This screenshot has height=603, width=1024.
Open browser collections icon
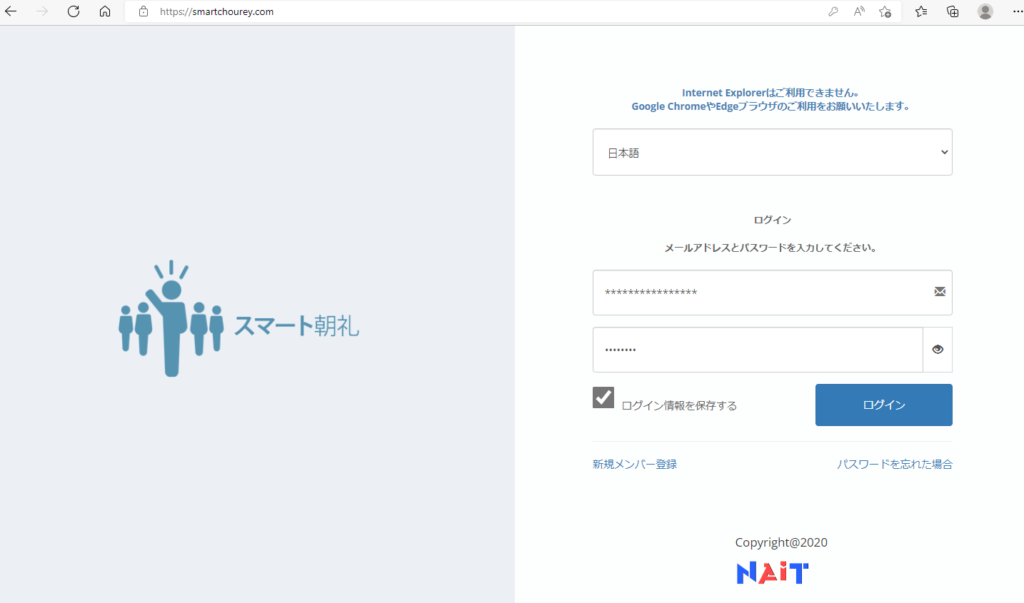[953, 12]
